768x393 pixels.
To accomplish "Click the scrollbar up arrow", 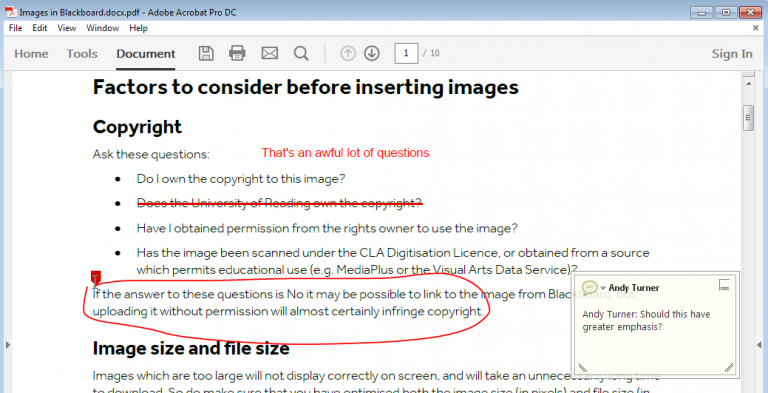I will (748, 84).
